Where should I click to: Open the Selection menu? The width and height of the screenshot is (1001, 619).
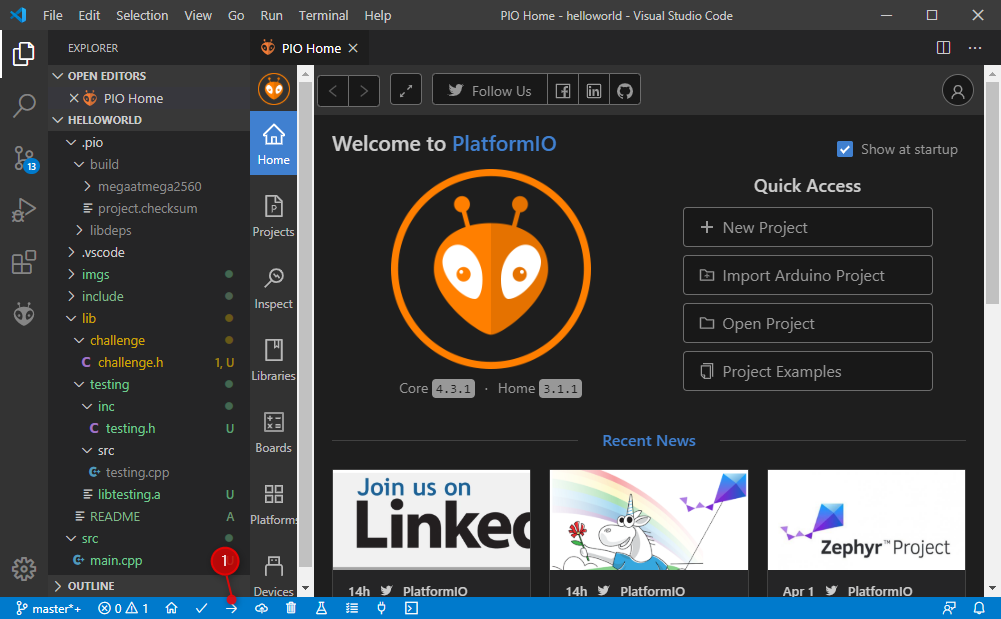point(142,15)
